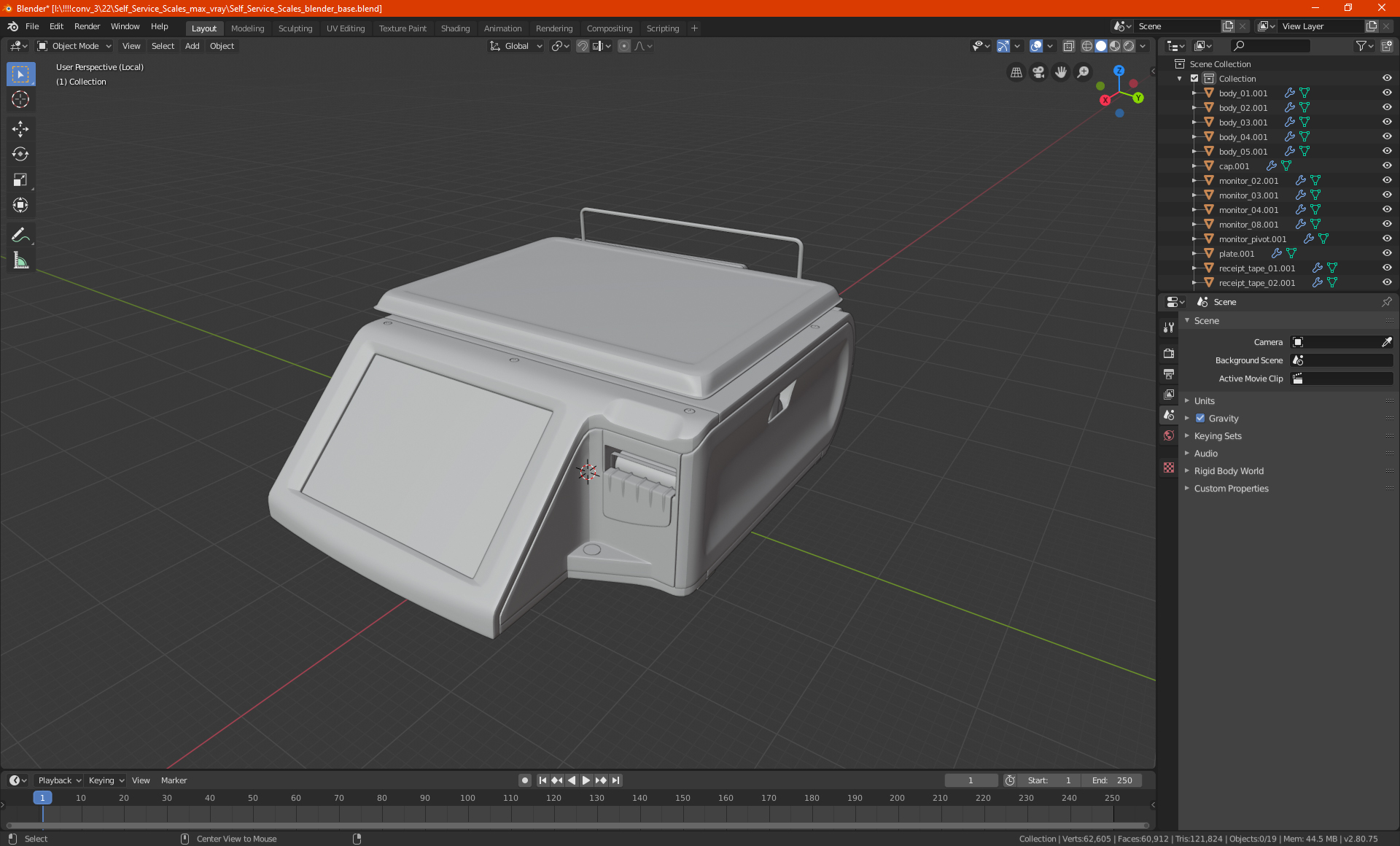Viewport: 1400px width, 846px height.
Task: Switch to the Modeling workspace tab
Action: coord(247,28)
